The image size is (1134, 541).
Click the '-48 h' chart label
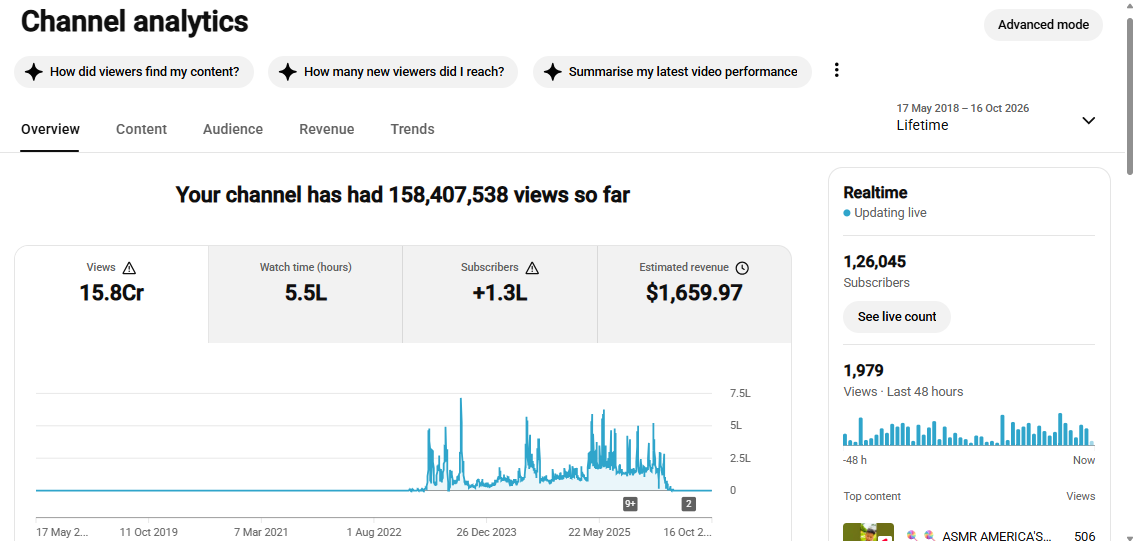pos(855,460)
